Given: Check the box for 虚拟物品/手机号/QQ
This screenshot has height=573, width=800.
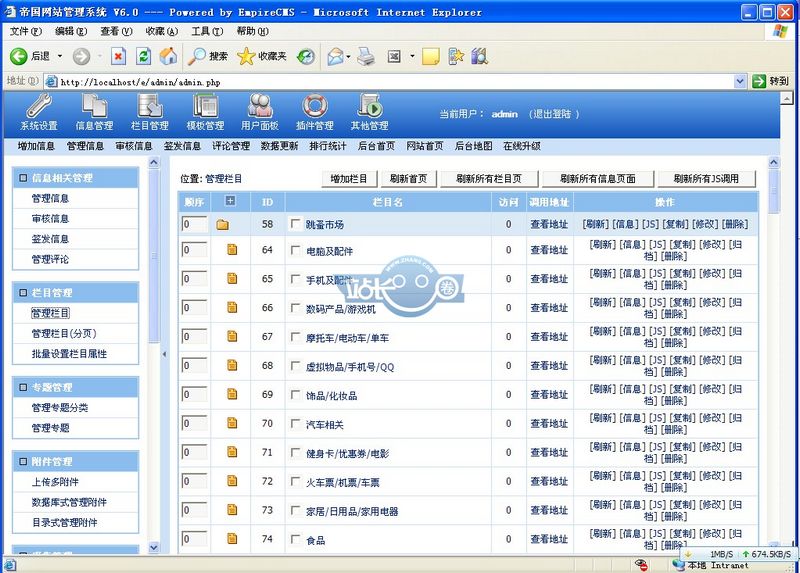Looking at the screenshot, I should (x=295, y=365).
